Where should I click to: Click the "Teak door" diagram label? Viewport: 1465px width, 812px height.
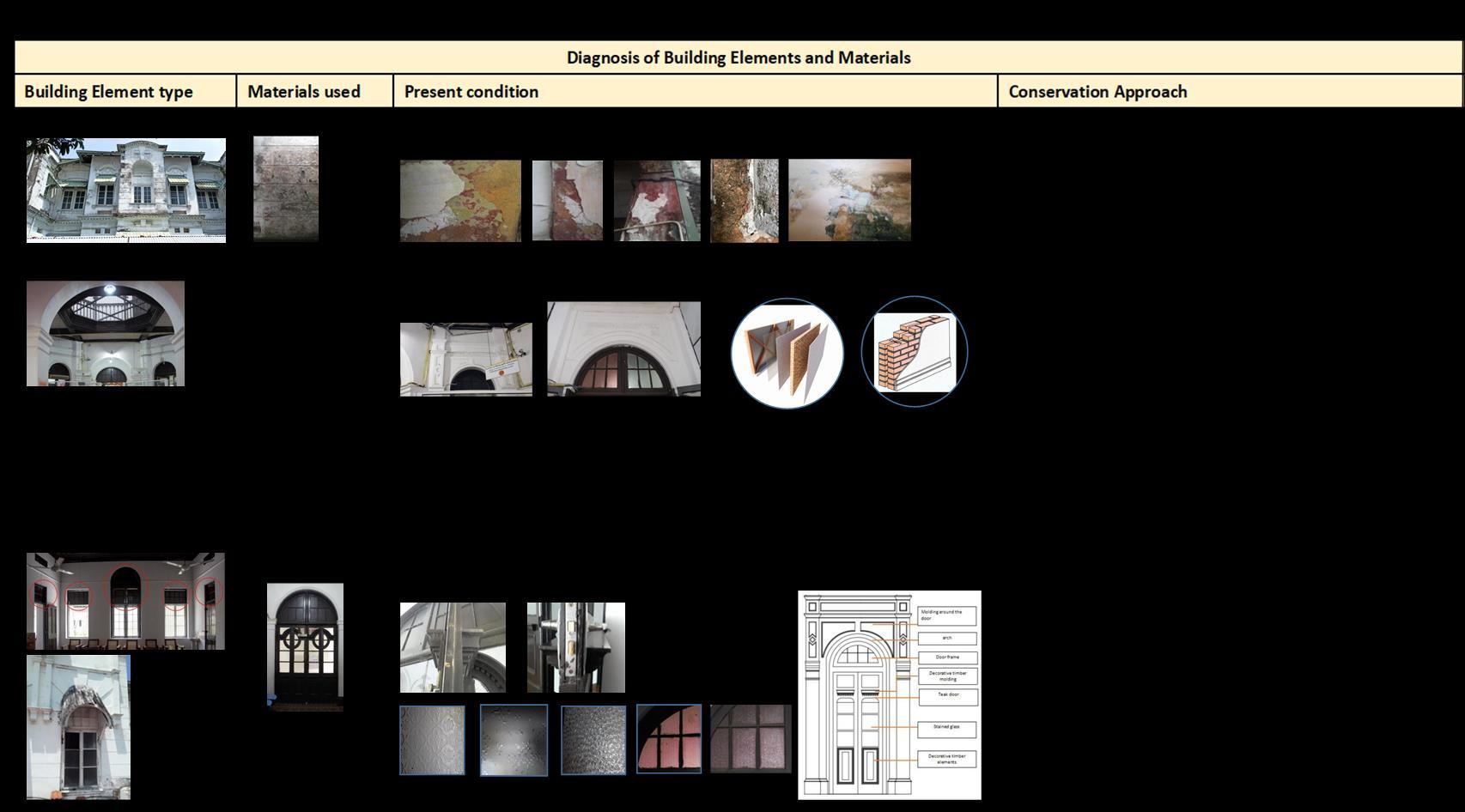tap(947, 696)
